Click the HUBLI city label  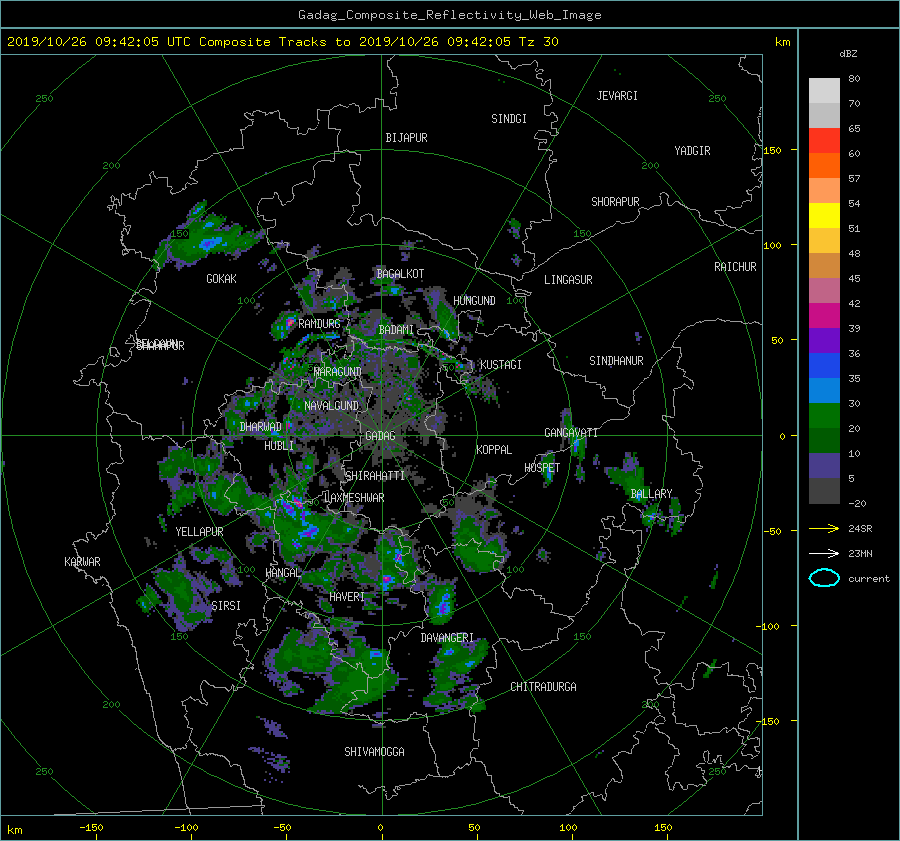pyautogui.click(x=279, y=446)
